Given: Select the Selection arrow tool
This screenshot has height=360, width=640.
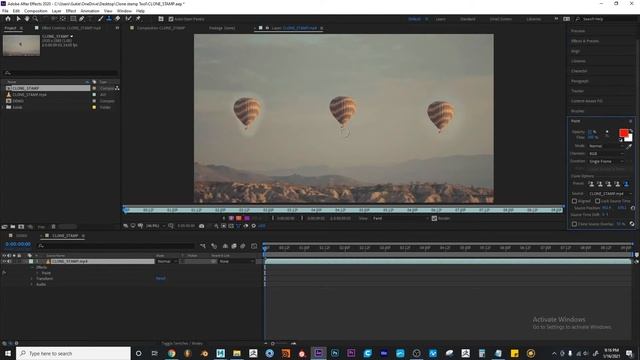Looking at the screenshot, I should [18, 19].
